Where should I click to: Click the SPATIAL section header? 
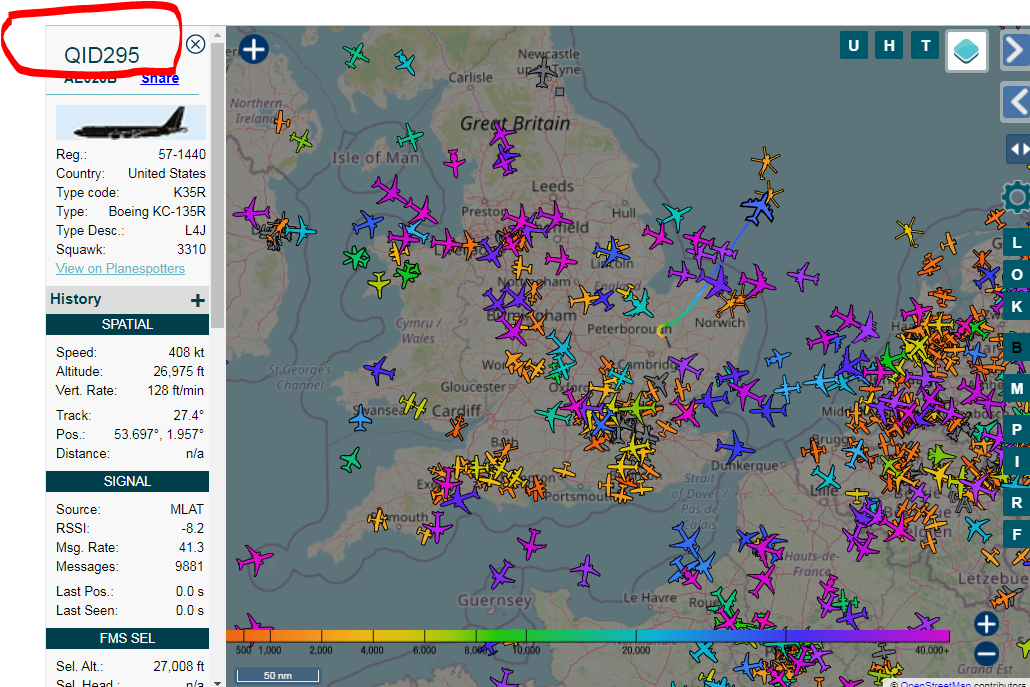pos(127,324)
